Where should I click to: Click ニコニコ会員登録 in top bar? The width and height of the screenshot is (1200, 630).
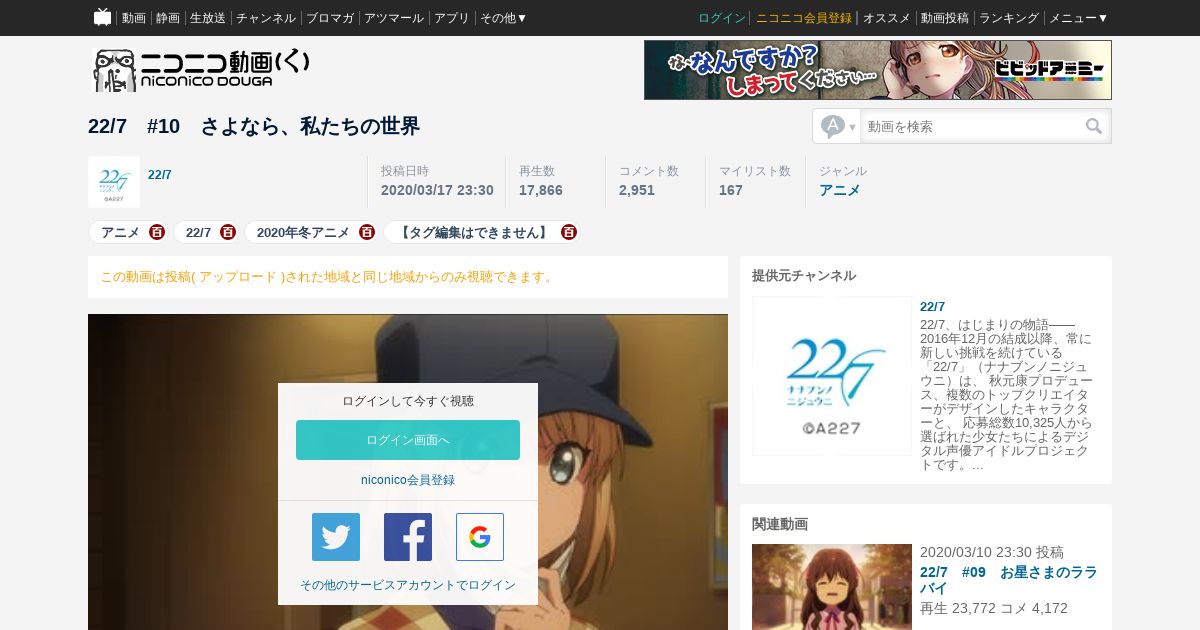coord(804,18)
